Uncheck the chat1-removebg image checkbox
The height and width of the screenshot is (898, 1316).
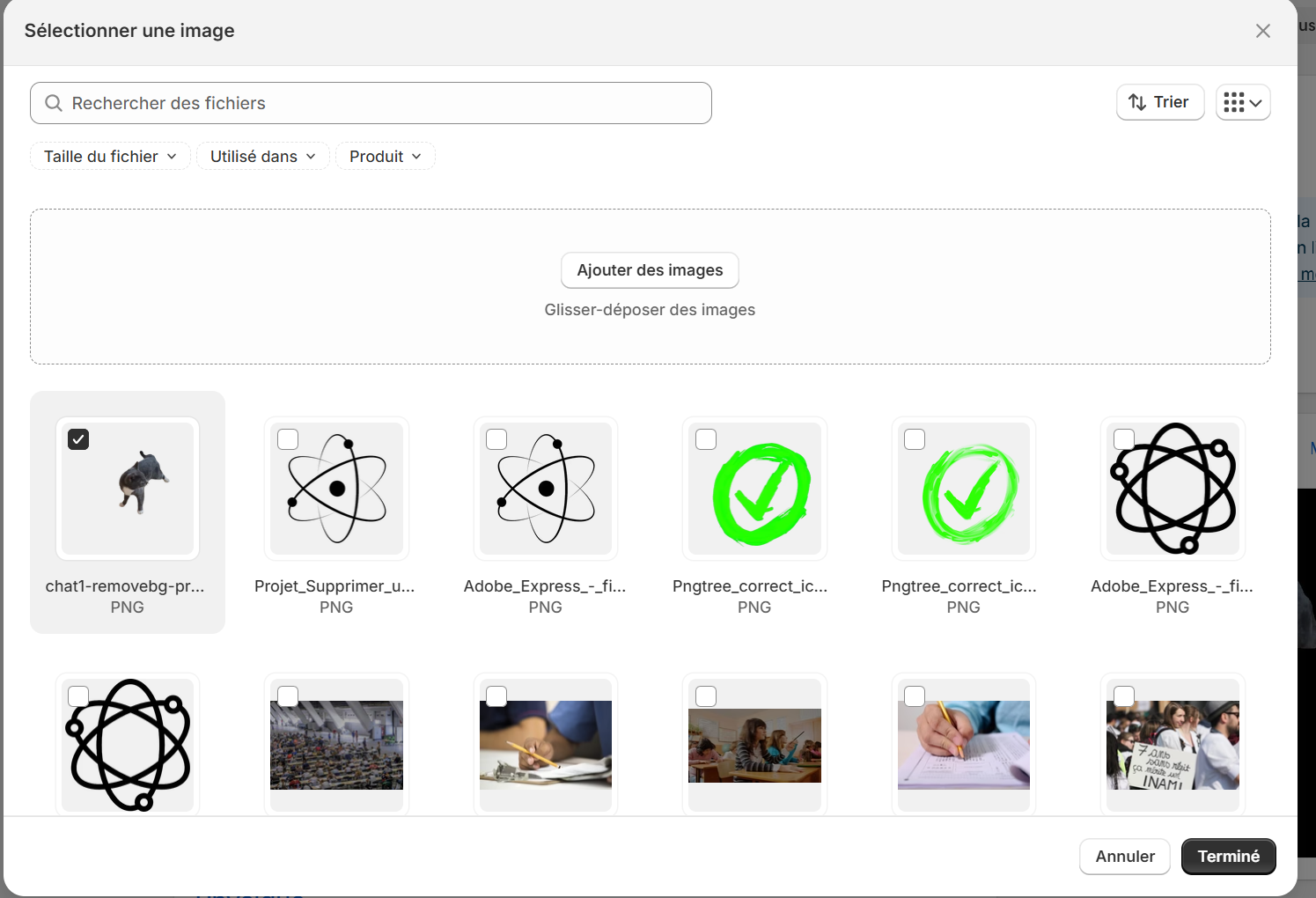pos(78,439)
